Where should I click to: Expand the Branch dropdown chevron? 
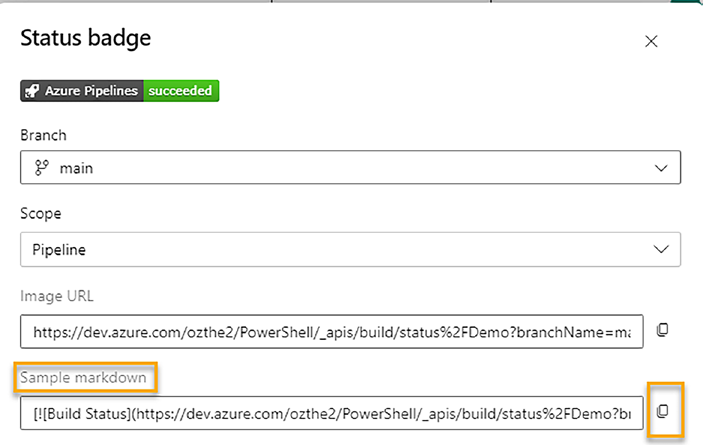click(x=661, y=168)
